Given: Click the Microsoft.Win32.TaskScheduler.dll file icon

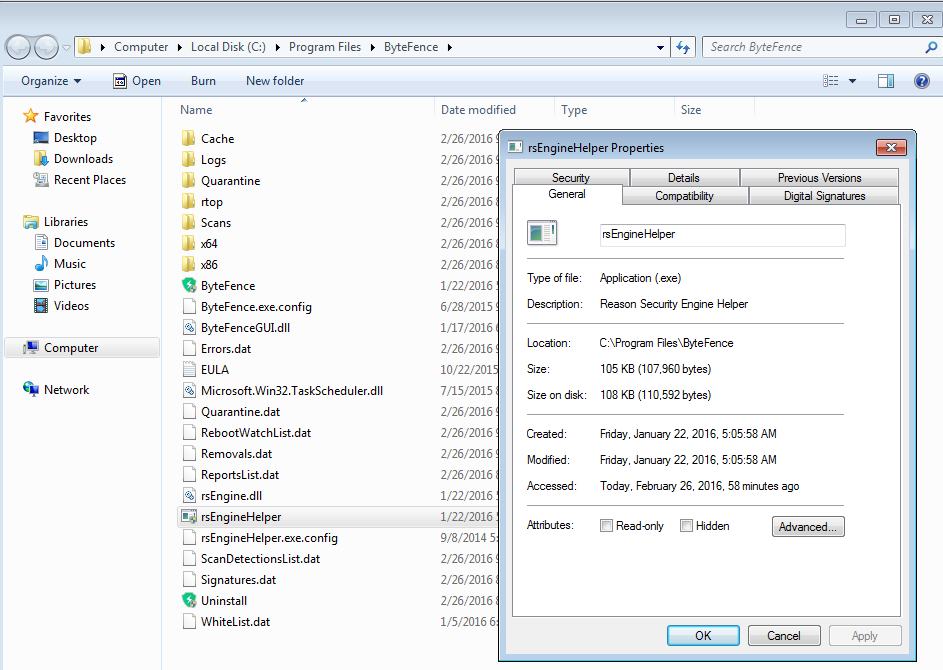Looking at the screenshot, I should coord(189,390).
